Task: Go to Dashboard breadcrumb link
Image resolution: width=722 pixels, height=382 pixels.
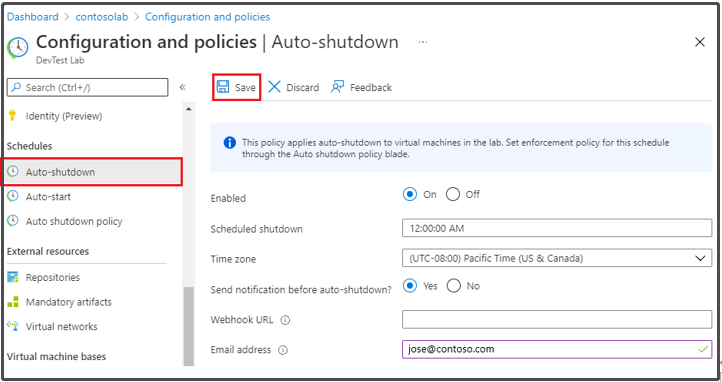Action: point(32,17)
